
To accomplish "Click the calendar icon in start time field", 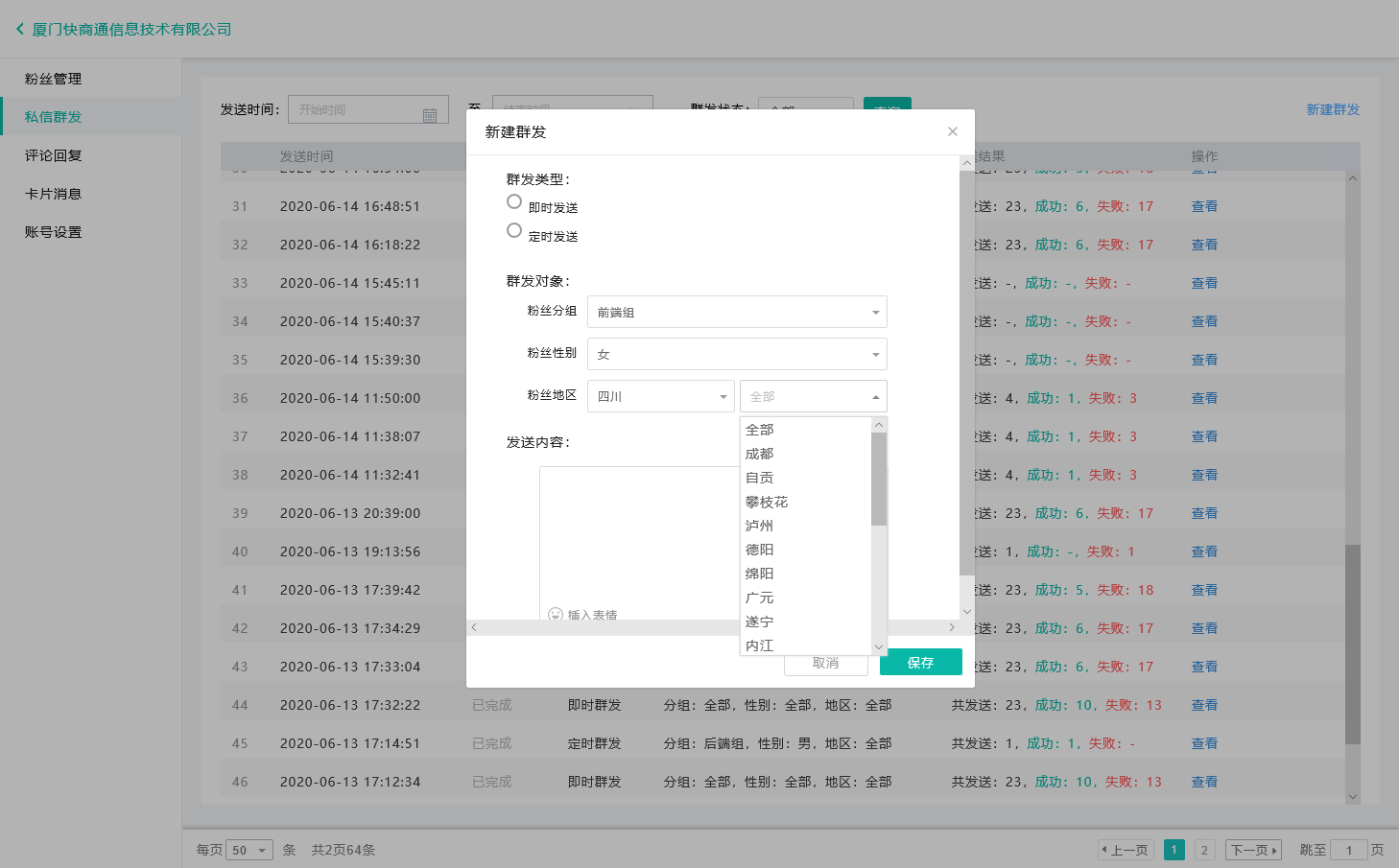I will tap(430, 115).
